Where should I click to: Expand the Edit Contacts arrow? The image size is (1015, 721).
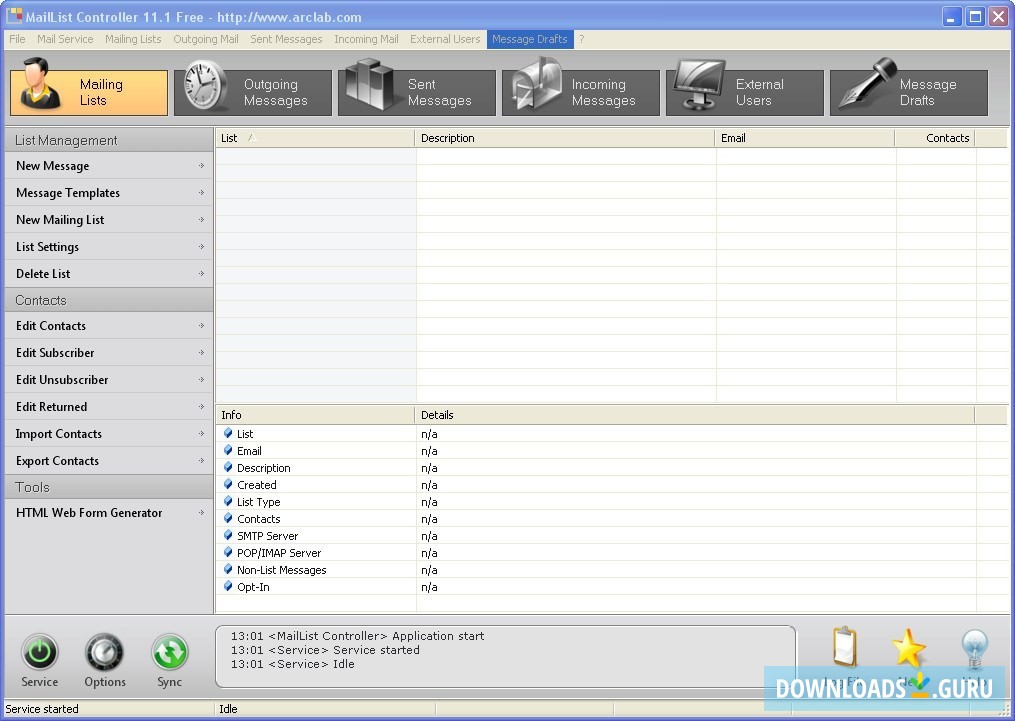point(201,326)
